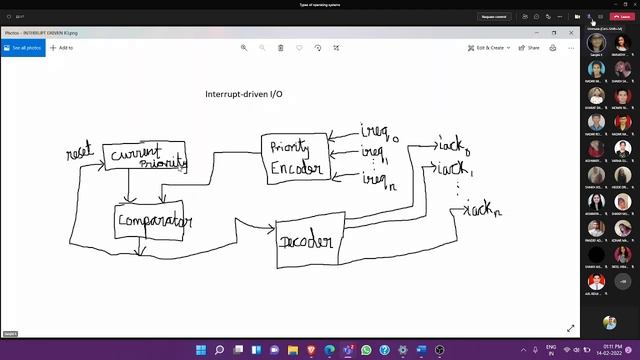640x360 pixels.
Task: Open WhatsApp from the taskbar
Action: 366,350
